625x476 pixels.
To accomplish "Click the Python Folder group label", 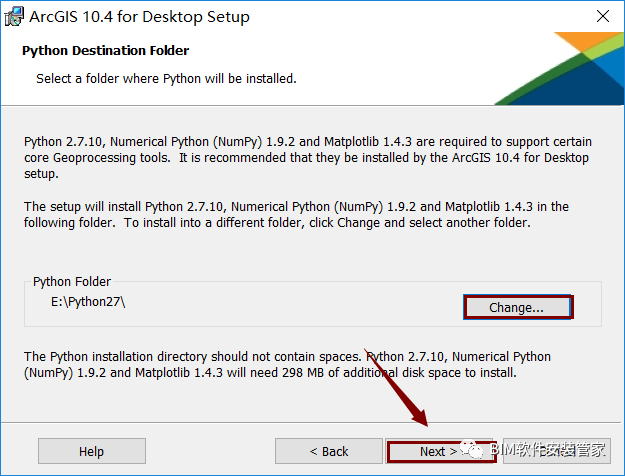I will click(72, 281).
